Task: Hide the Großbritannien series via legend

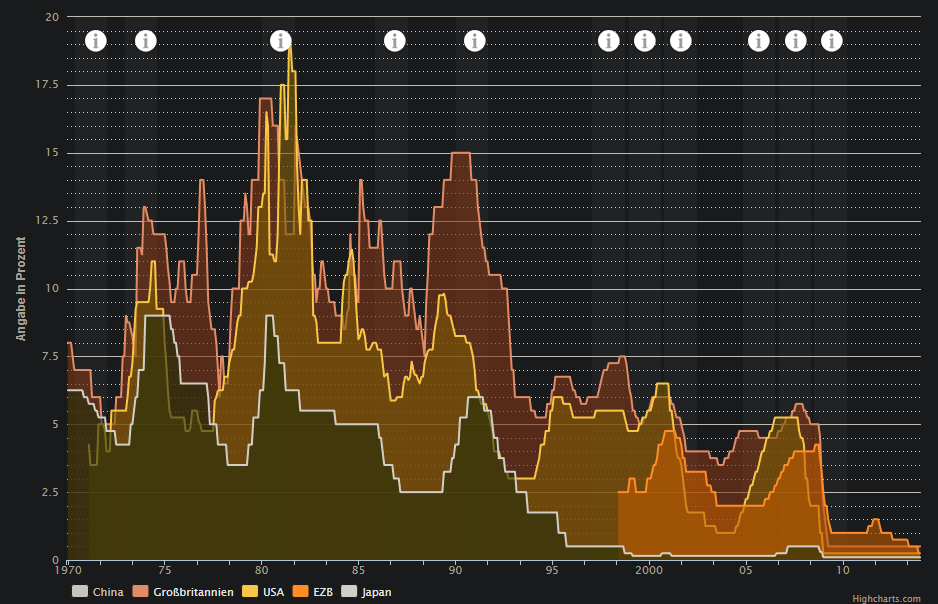Action: tap(183, 591)
